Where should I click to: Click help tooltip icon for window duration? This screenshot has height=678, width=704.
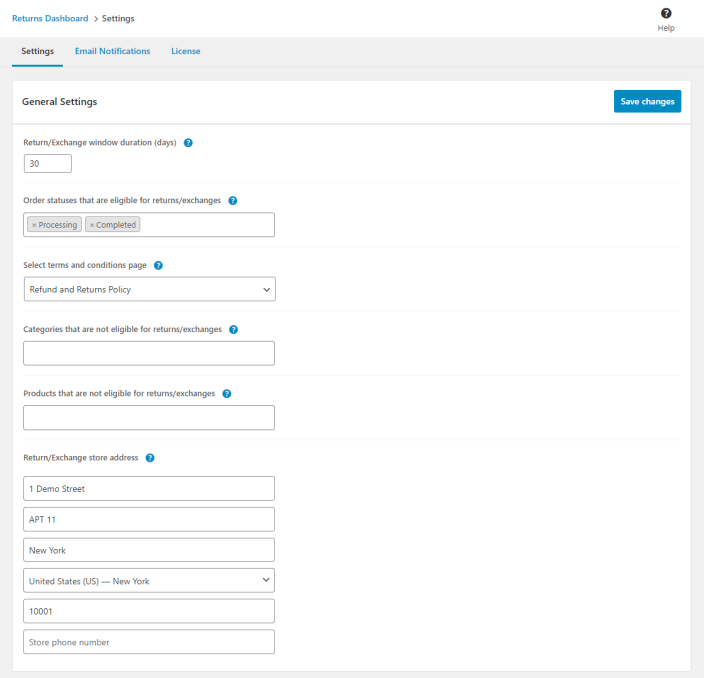point(188,143)
